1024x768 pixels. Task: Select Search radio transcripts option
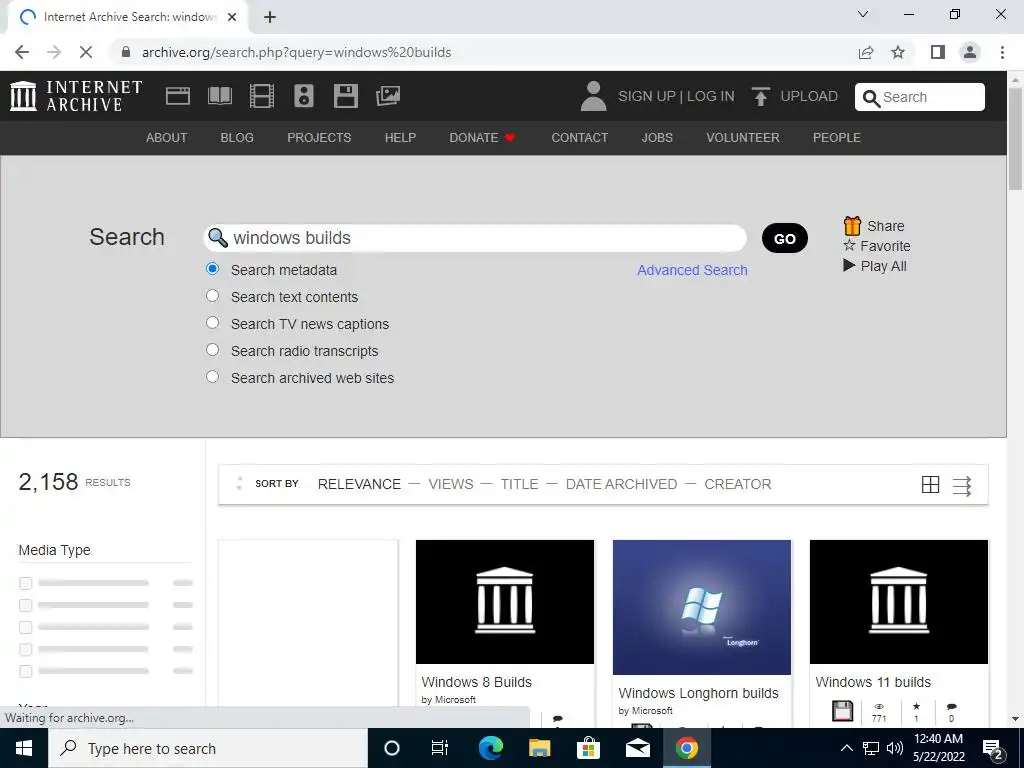tap(212, 349)
